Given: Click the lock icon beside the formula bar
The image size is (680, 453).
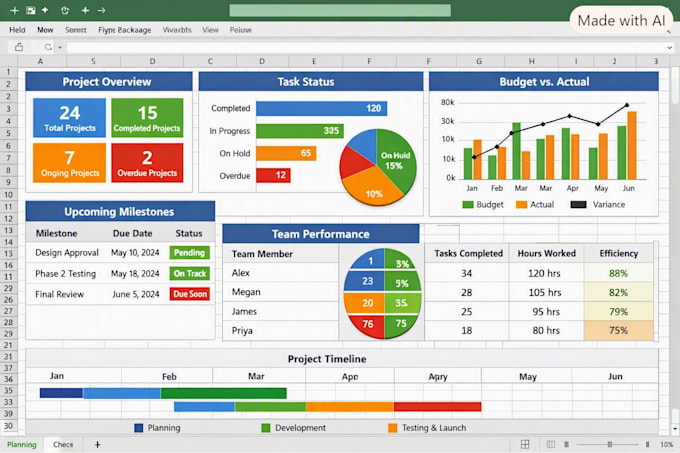Looking at the screenshot, I should pos(19,47).
